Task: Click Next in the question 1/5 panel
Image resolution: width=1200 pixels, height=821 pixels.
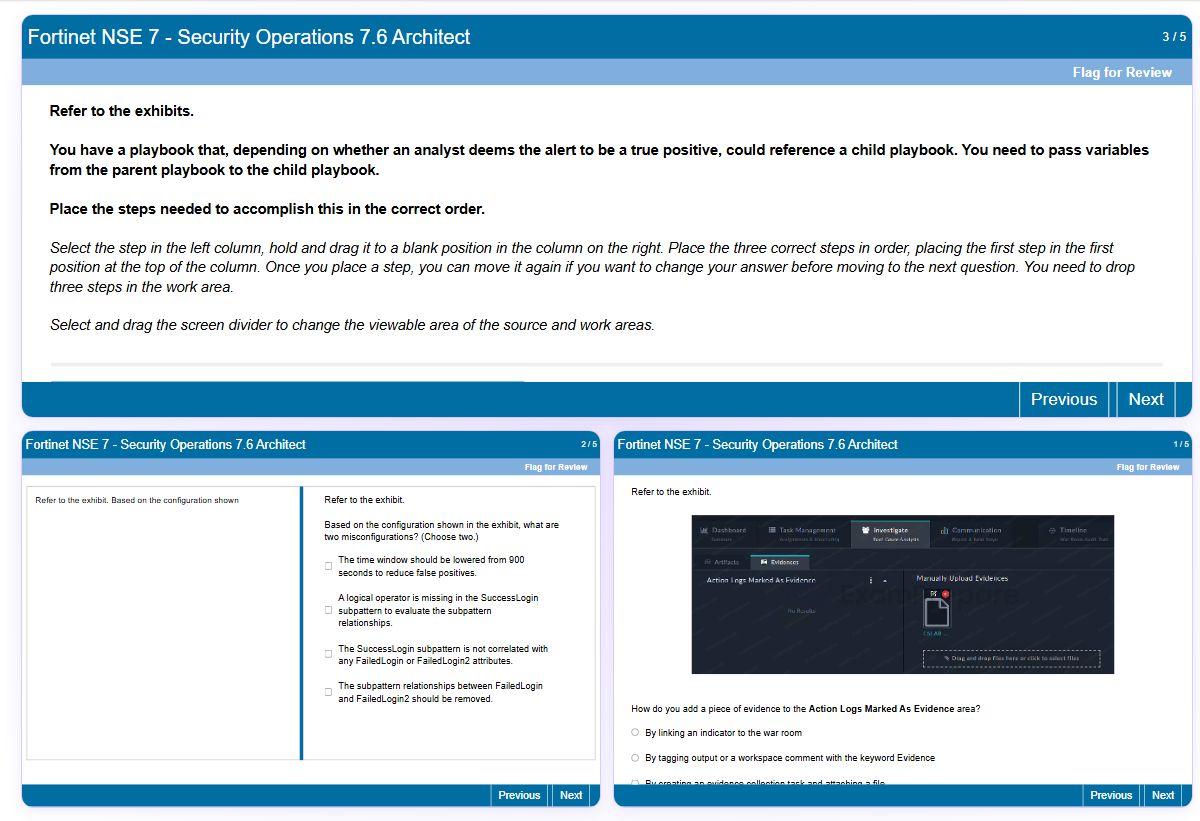Action: click(1163, 795)
